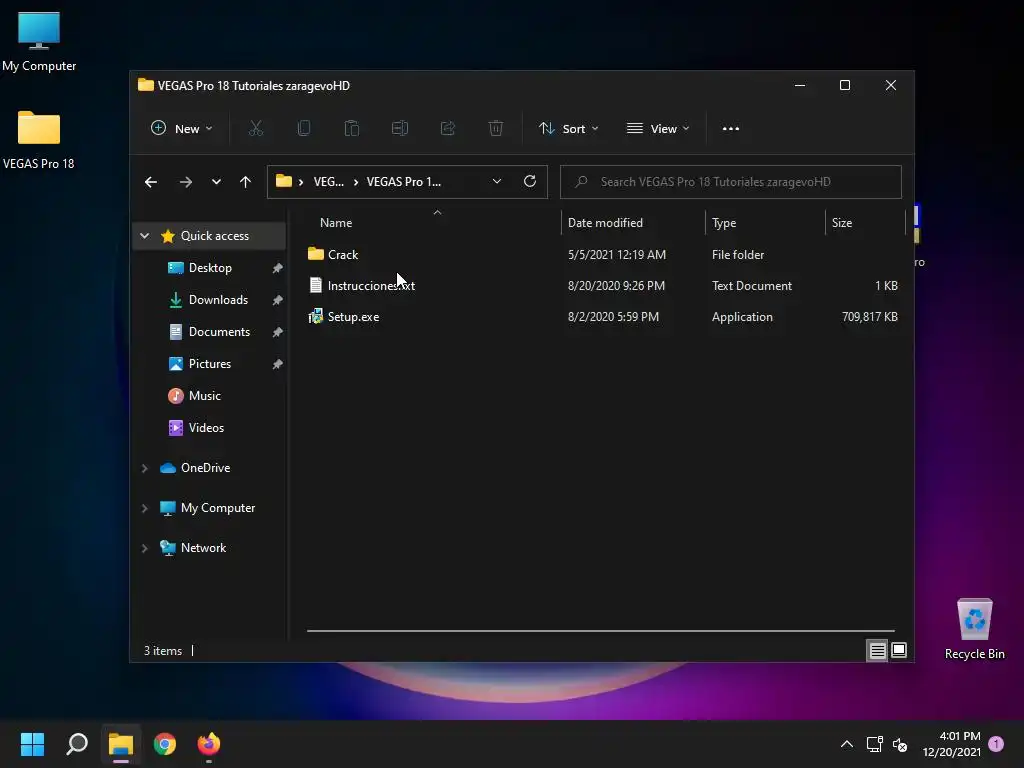Screen dimensions: 1024x768
Task: Go forward with the right arrow
Action: 186,182
